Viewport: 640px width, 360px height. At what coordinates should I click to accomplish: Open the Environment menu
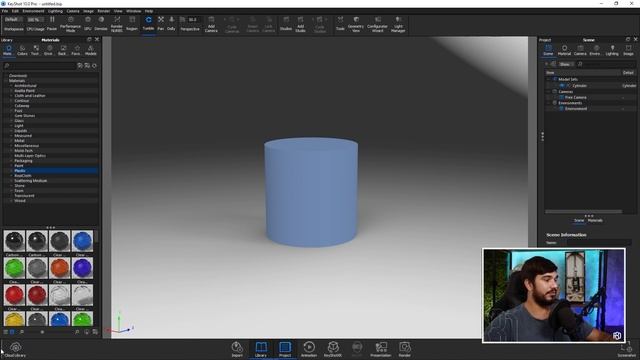tap(33, 11)
